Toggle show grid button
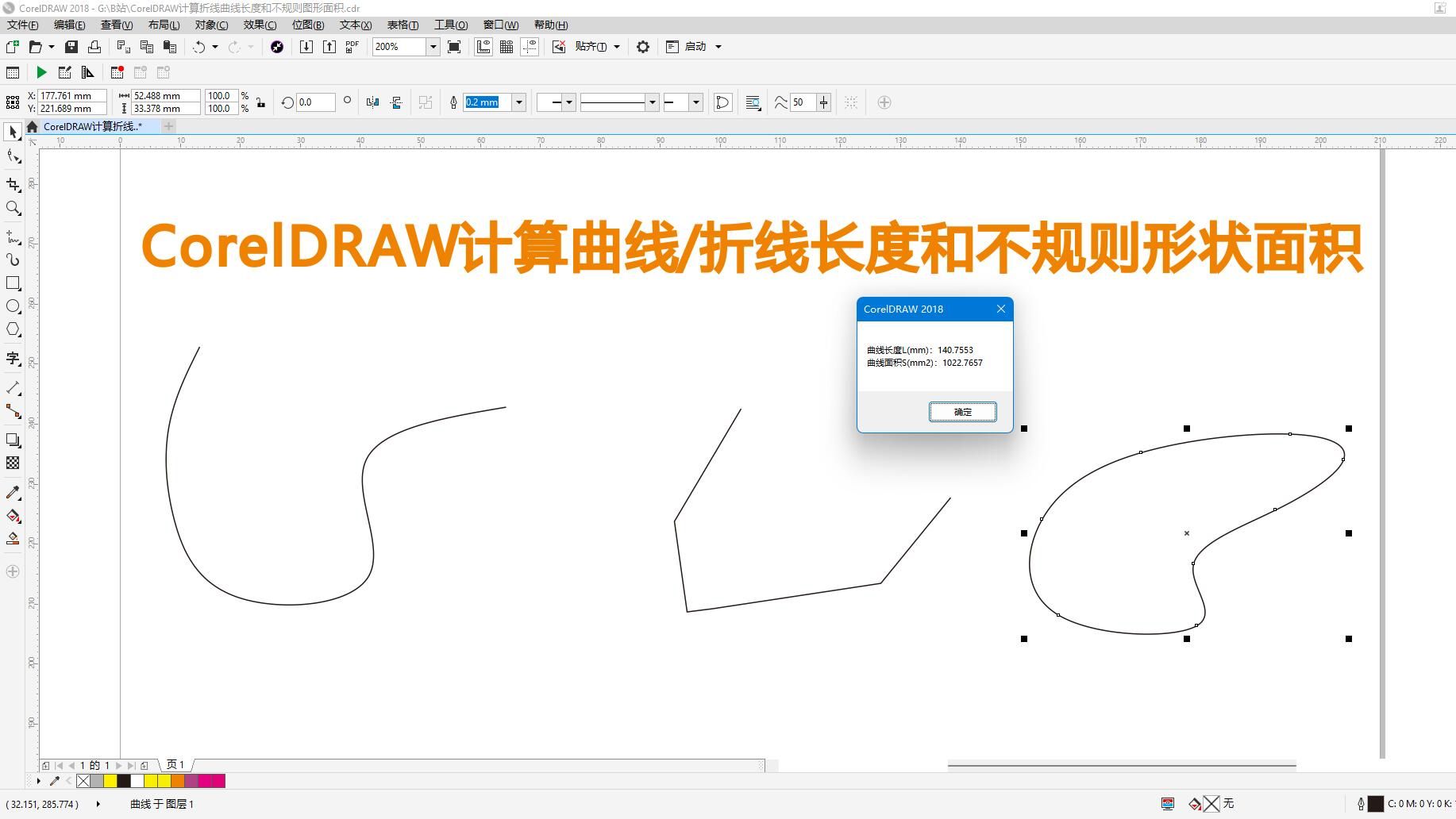1456x819 pixels. pyautogui.click(x=507, y=47)
